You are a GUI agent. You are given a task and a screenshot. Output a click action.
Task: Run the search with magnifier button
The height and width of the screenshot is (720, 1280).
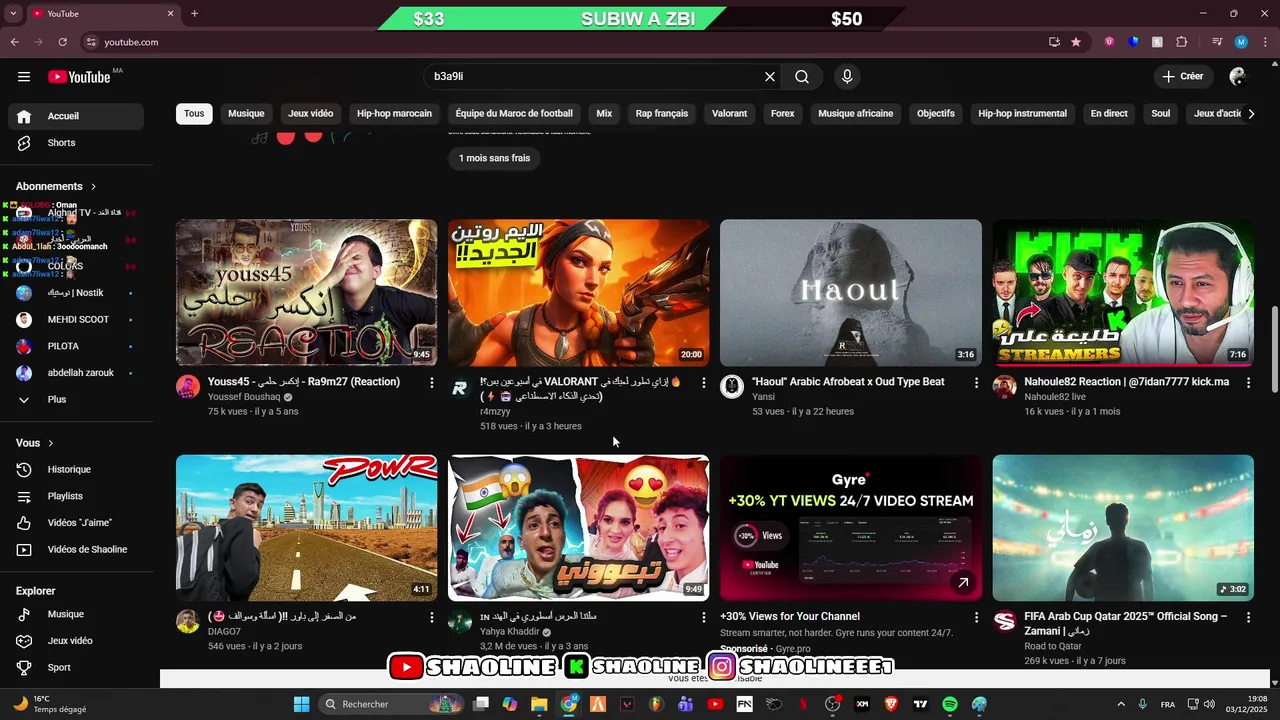(802, 77)
